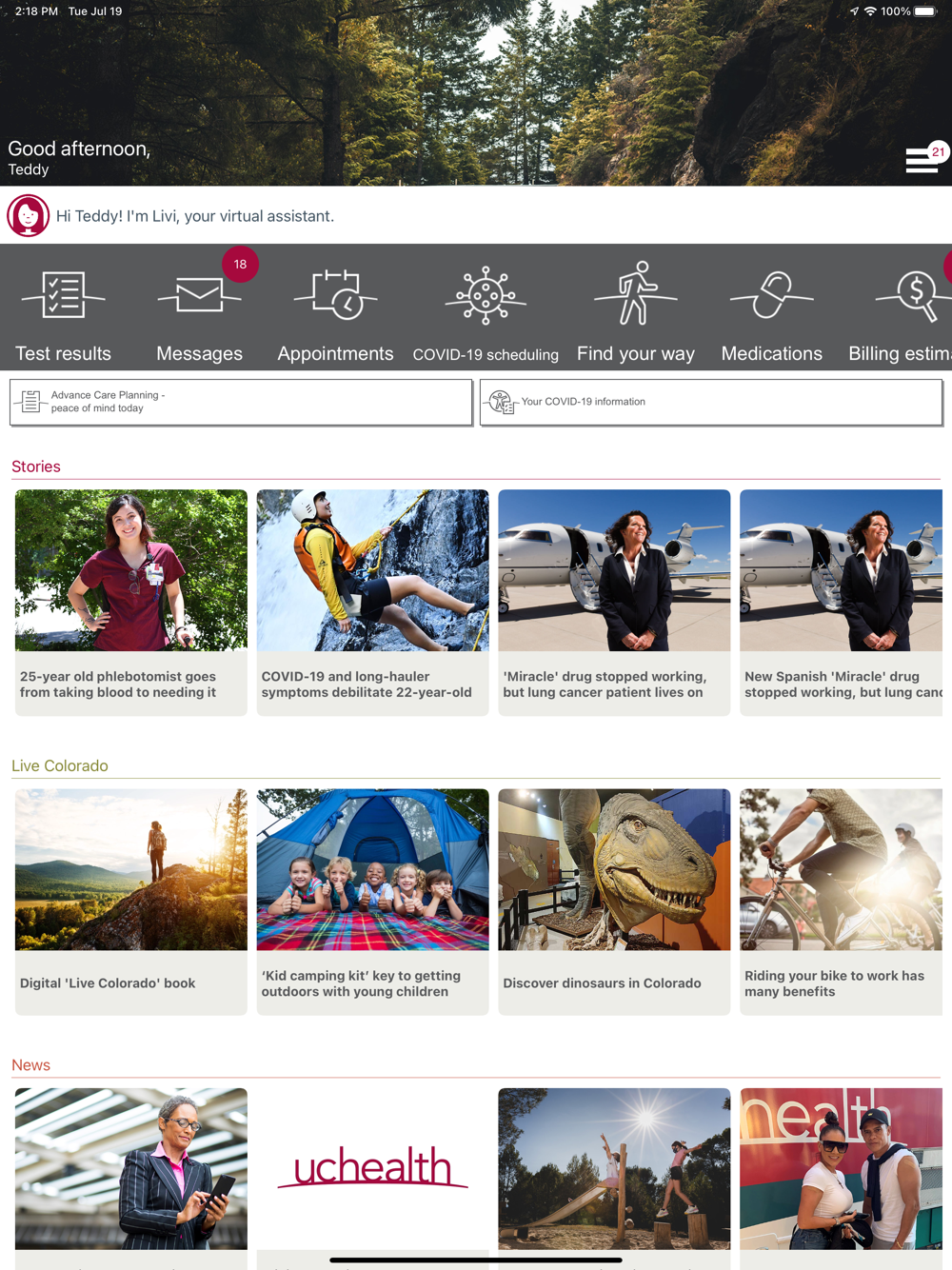Image resolution: width=952 pixels, height=1270 pixels.
Task: Read ''Kid camping kit' key to getting outdoors' title
Action: tap(361, 983)
